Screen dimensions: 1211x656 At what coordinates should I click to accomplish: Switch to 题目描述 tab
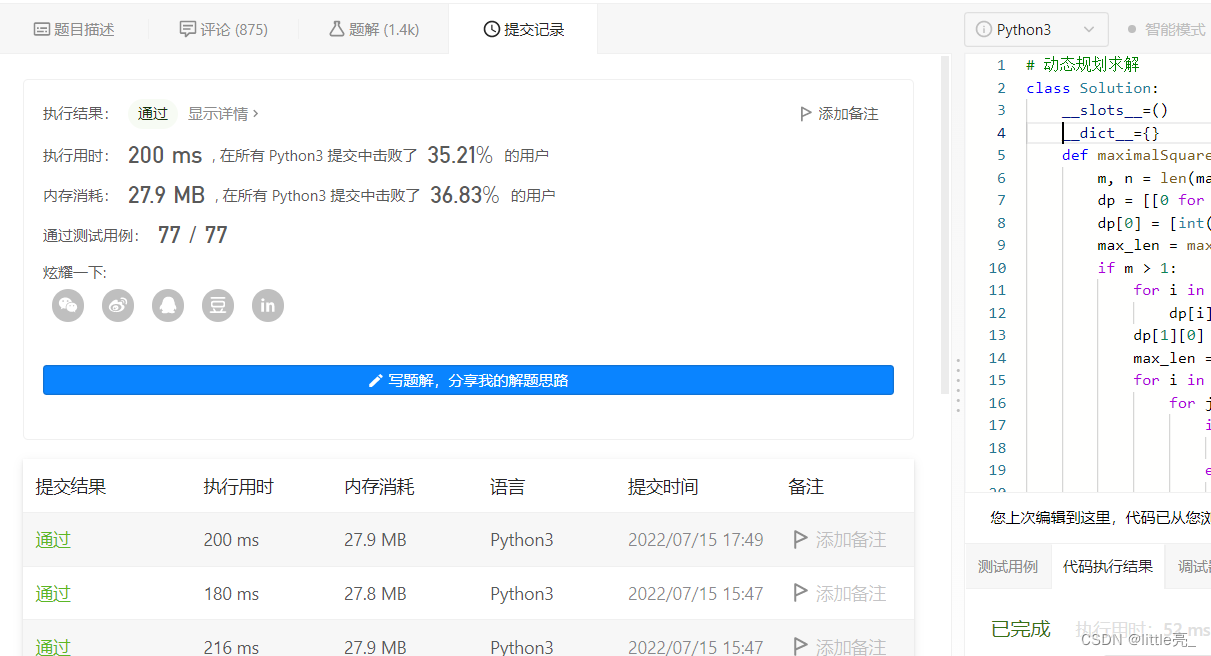click(x=75, y=30)
